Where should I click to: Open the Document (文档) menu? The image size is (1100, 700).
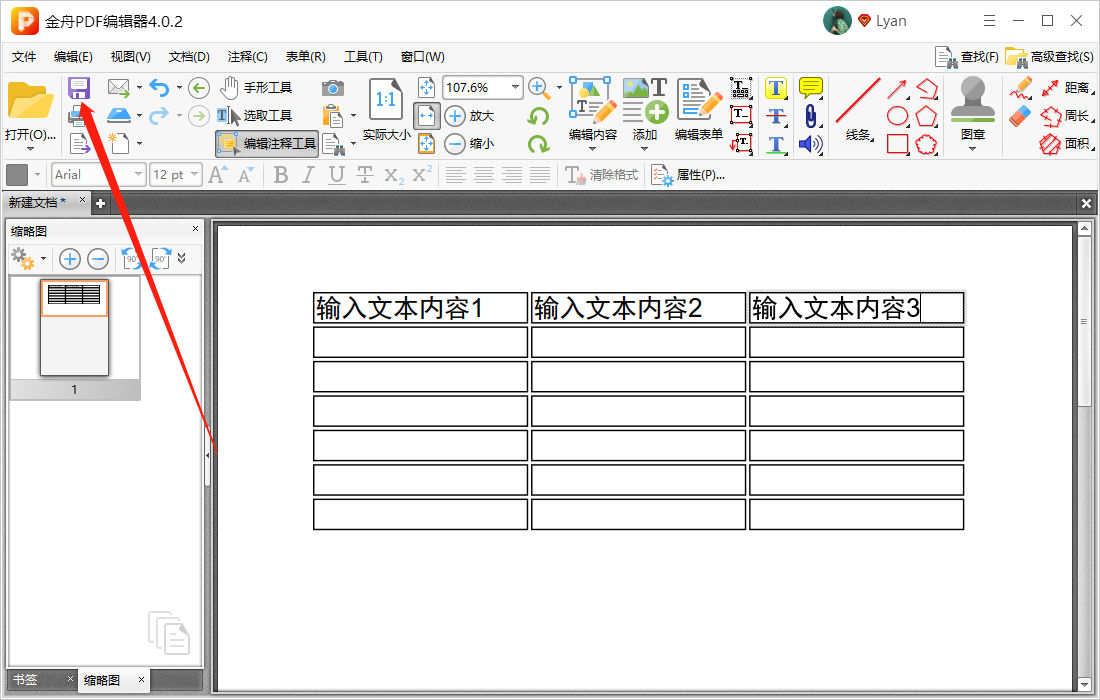(189, 57)
